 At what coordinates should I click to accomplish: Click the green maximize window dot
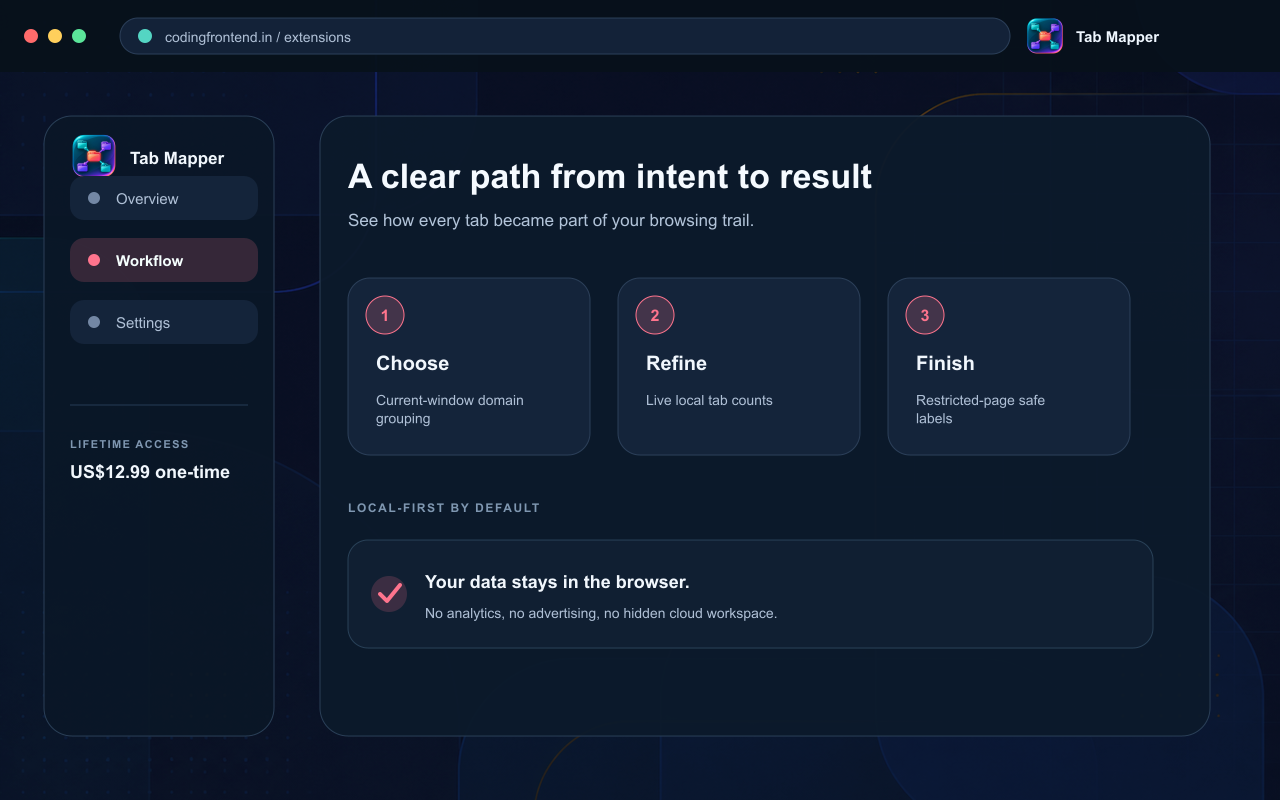tap(79, 36)
